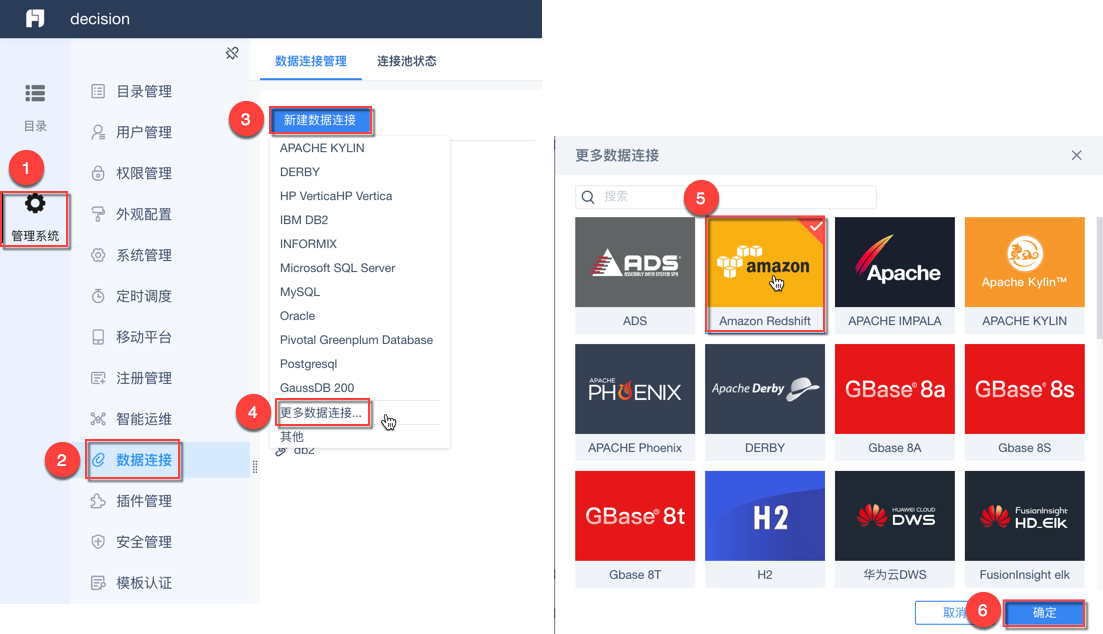Click the 取消 cancel button

click(955, 613)
